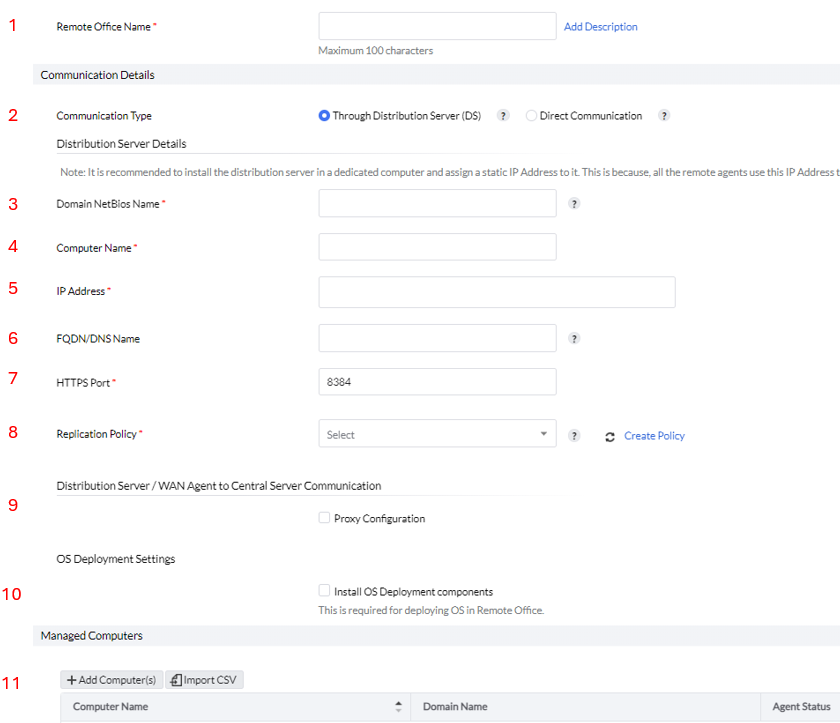Choose Direct Communication radio option
Screen dimensions: 840x723
pyautogui.click(x=531, y=116)
